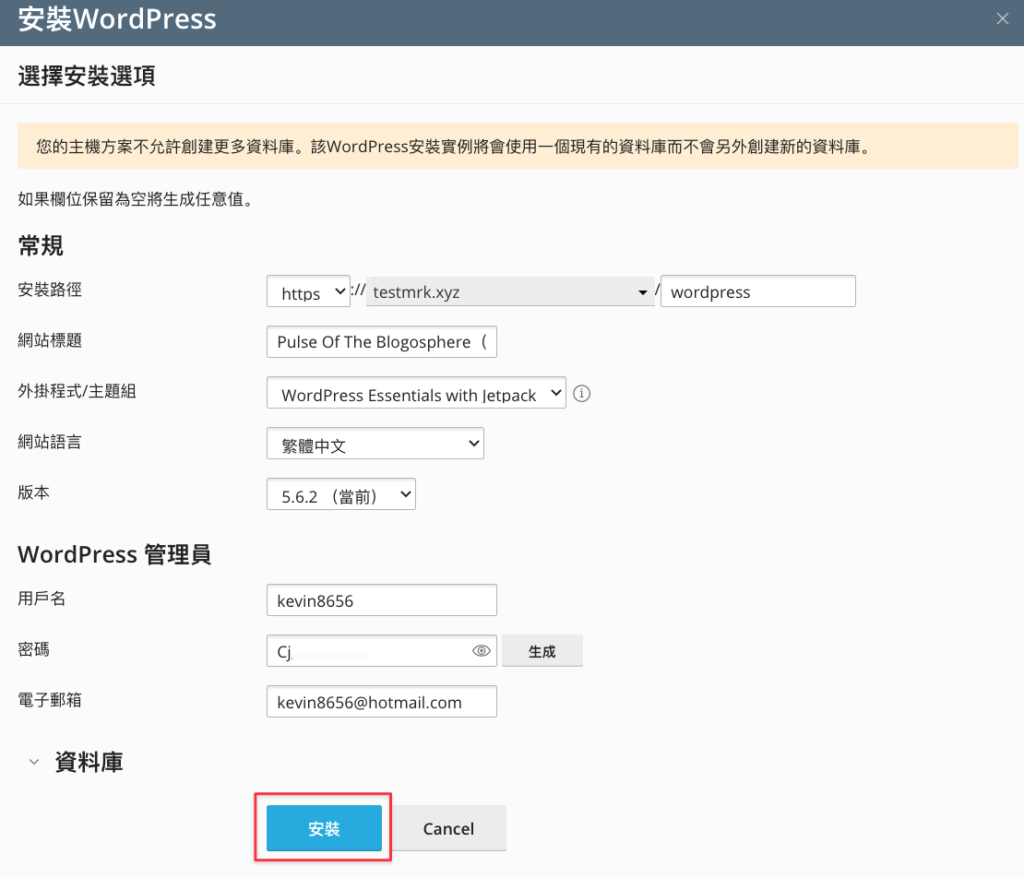Open the testmrk.xyz domain dropdown
The width and height of the screenshot is (1024, 878).
pyautogui.click(x=510, y=291)
